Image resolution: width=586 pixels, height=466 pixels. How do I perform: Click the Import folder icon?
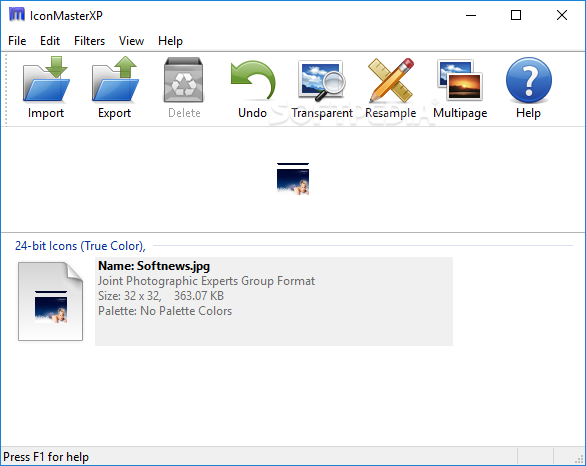click(46, 79)
